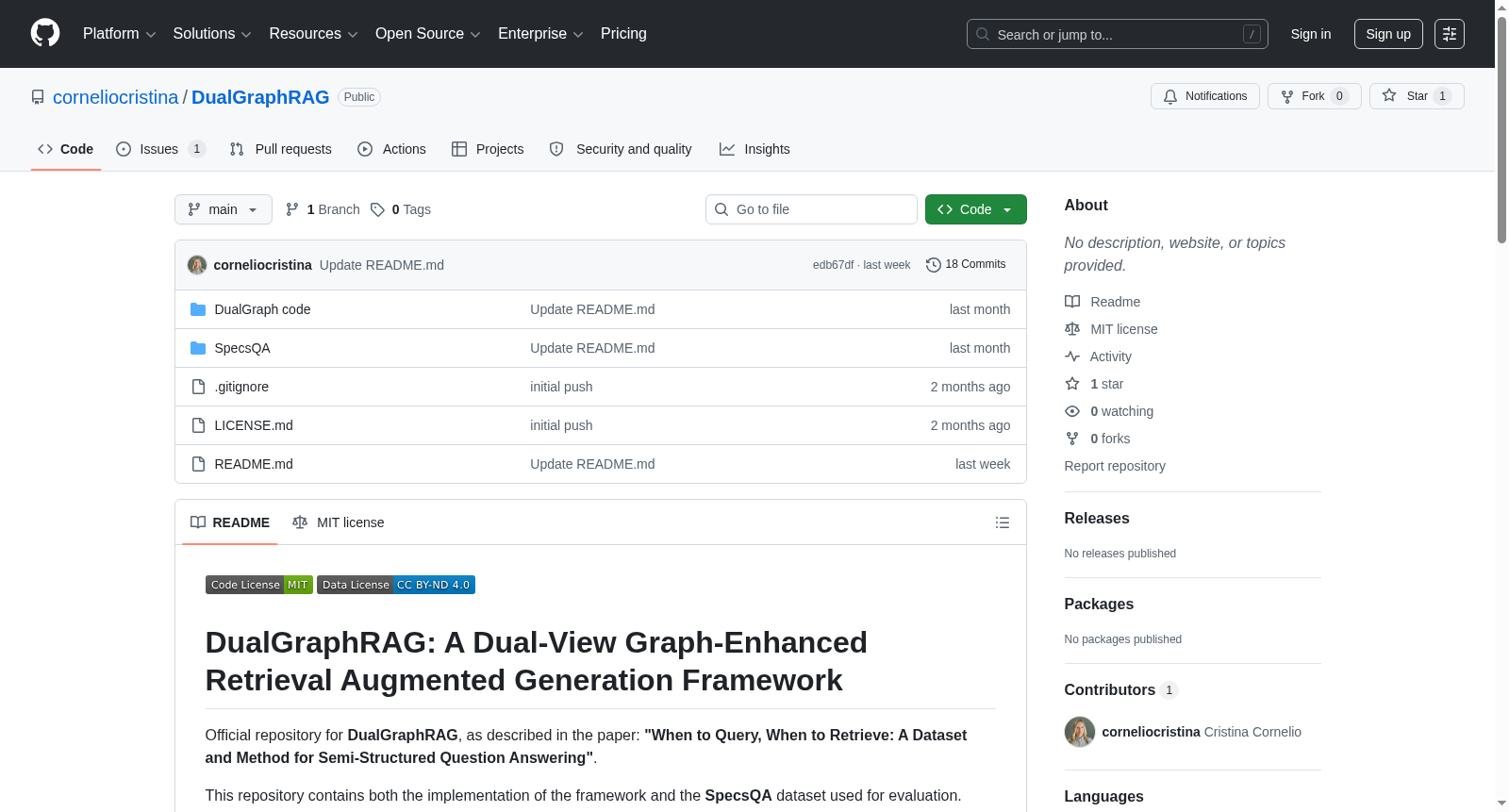
Task: View the 18 Commits history
Action: point(966,265)
